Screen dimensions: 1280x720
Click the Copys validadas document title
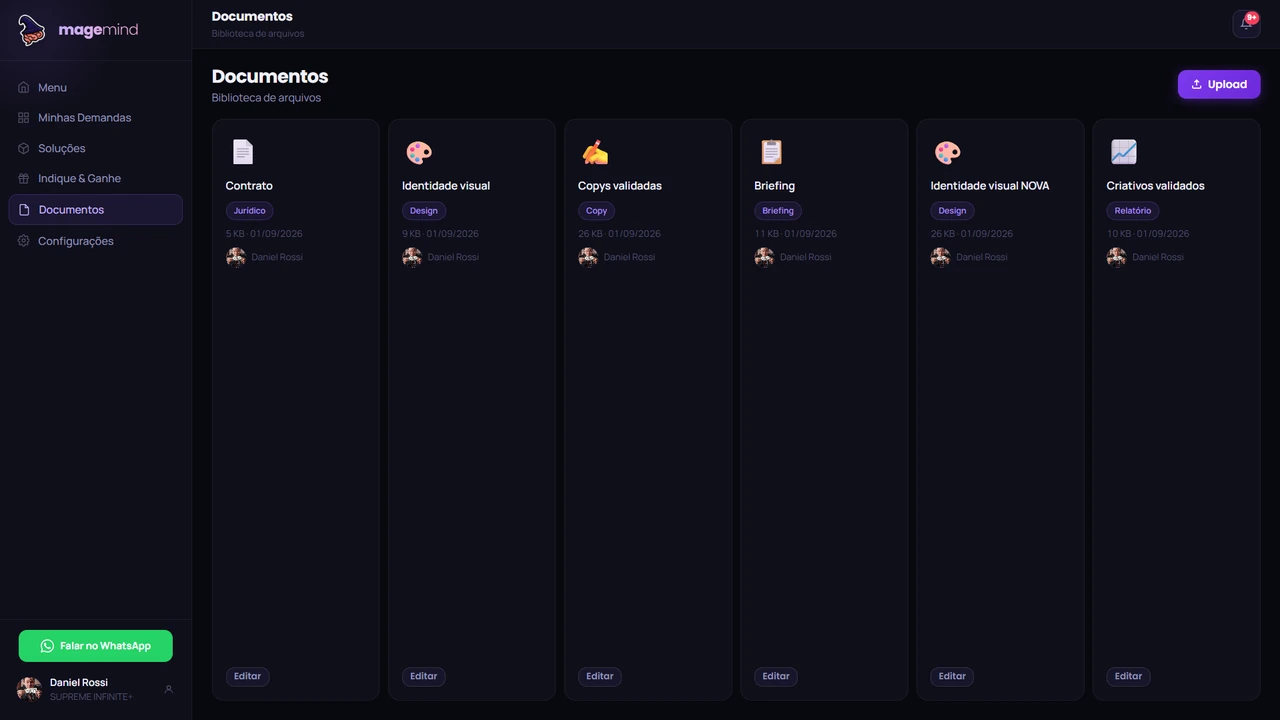[620, 186]
